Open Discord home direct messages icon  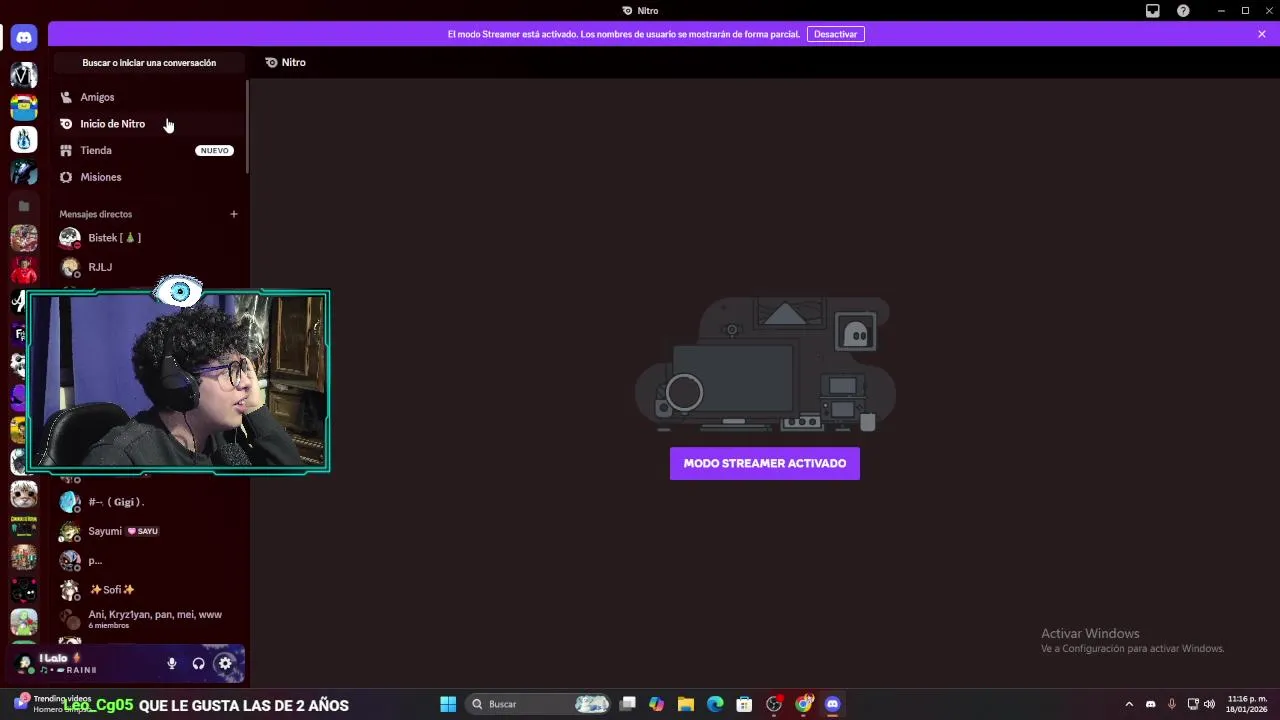coord(24,38)
